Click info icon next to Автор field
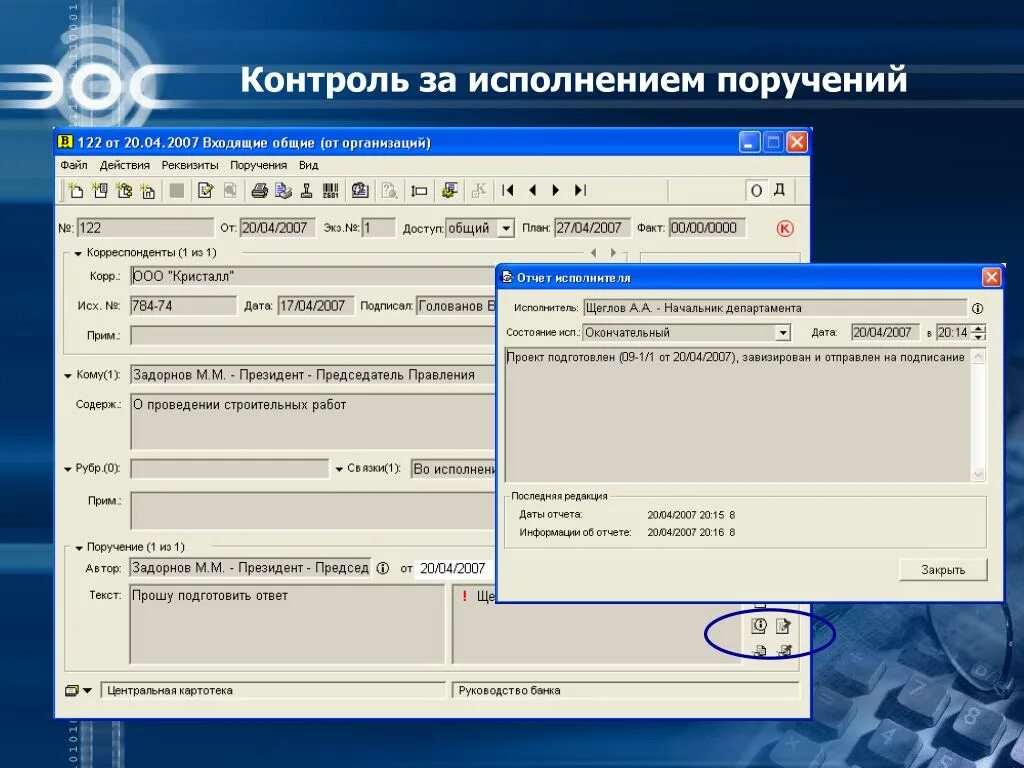Screen dimensions: 1024x768 [383, 568]
